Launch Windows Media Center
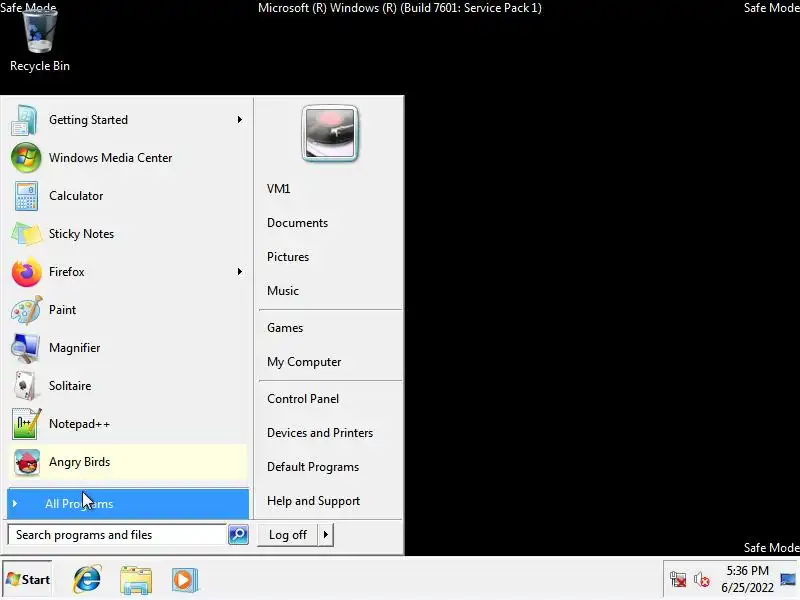Image resolution: width=800 pixels, height=600 pixels. [x=128, y=158]
